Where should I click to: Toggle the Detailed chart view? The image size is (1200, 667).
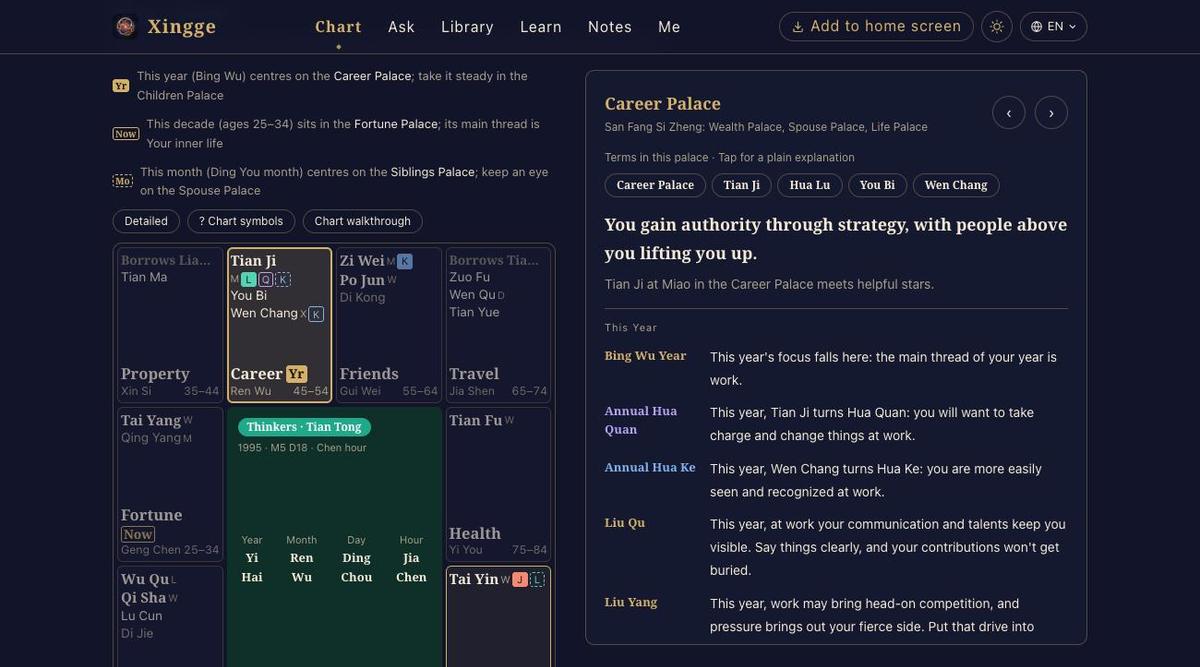[x=146, y=221]
